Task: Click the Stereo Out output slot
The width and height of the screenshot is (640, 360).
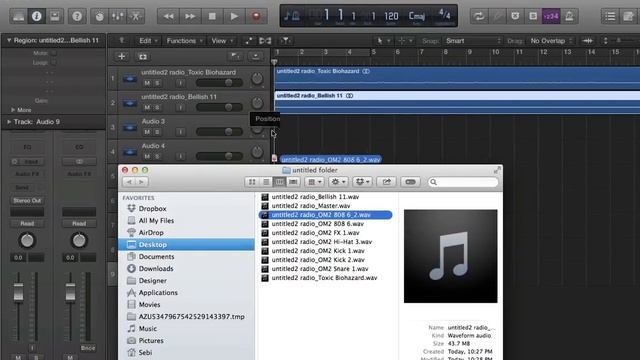Action: [x=27, y=200]
